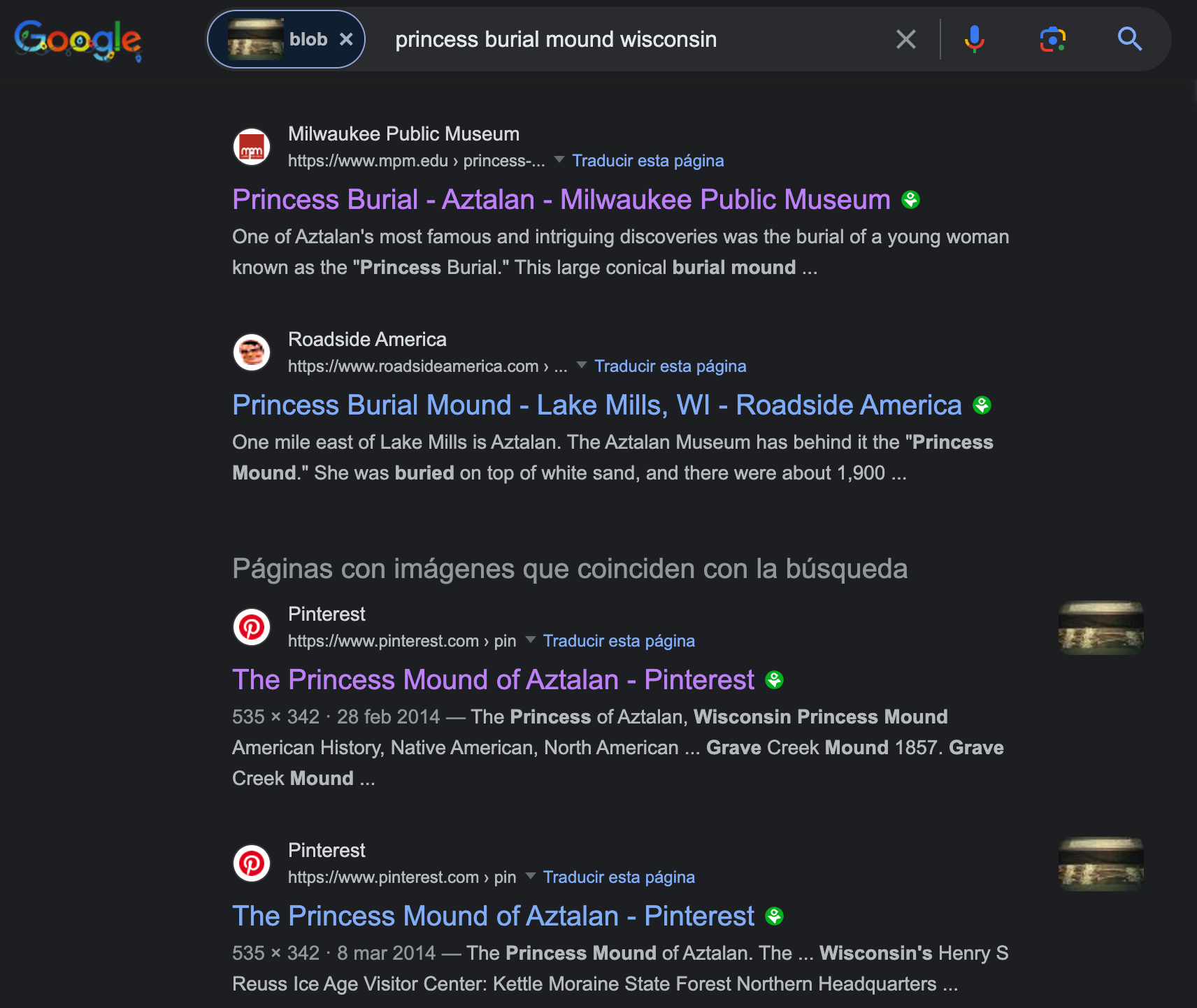
Task: Click thumbnail of second Pinterest result
Action: pyautogui.click(x=1101, y=864)
